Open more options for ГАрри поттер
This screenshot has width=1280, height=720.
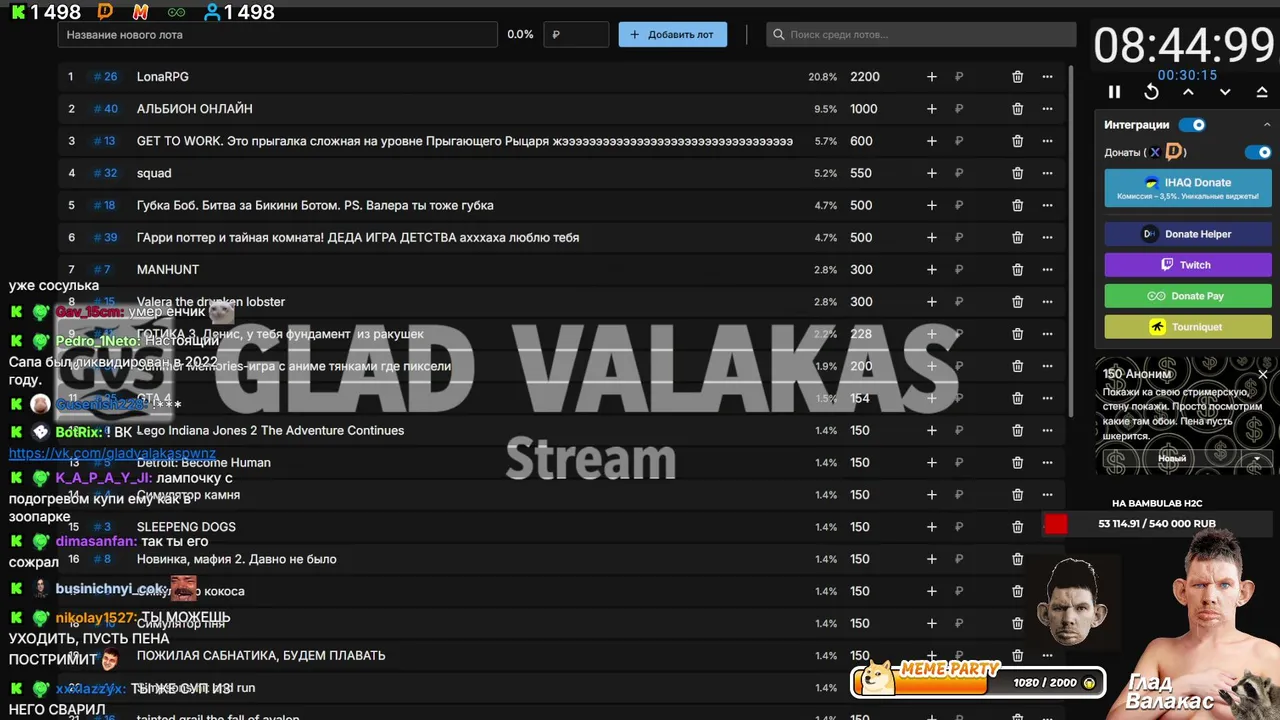tap(1047, 237)
